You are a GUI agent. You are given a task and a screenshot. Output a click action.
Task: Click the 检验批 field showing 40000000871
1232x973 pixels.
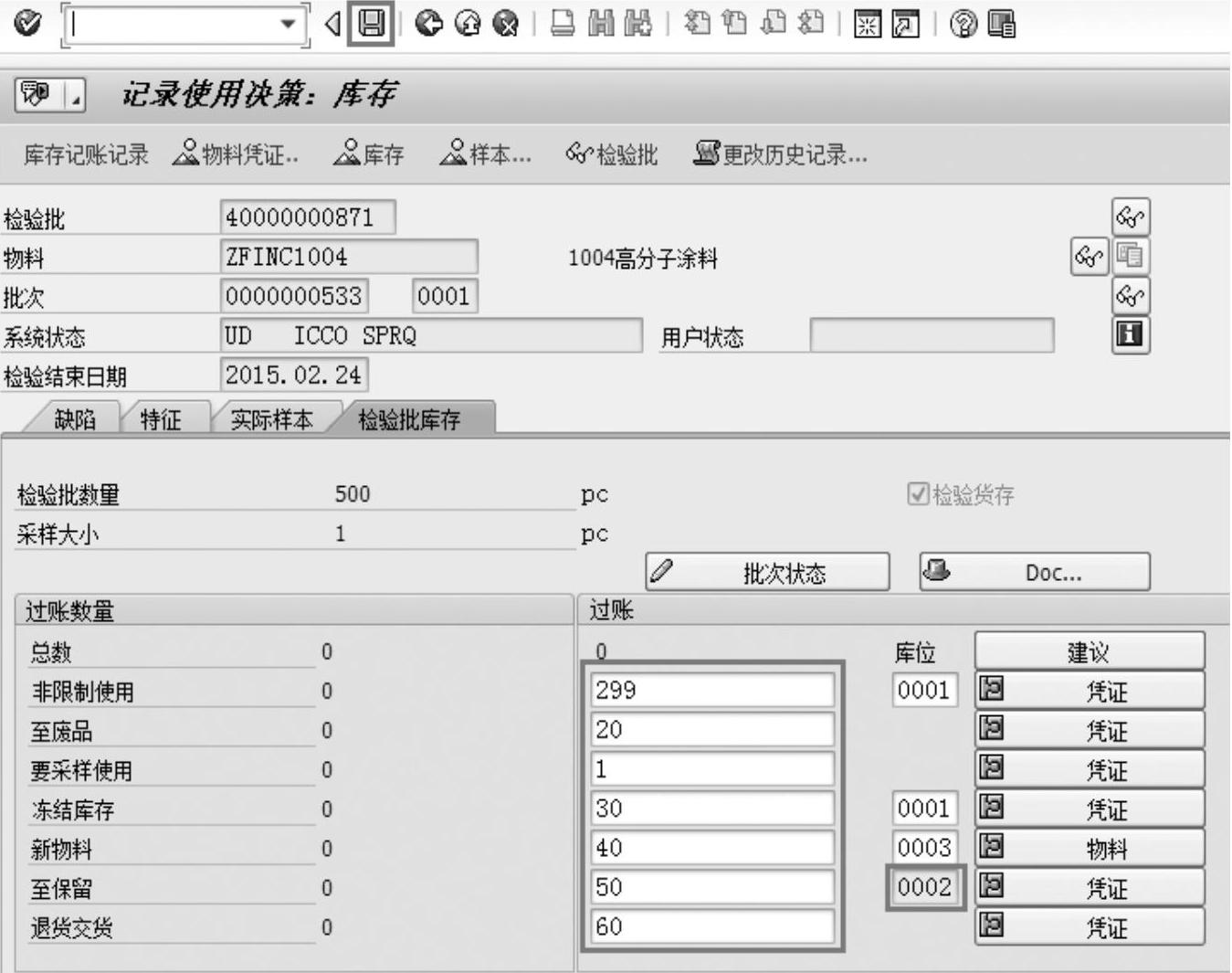click(x=308, y=217)
